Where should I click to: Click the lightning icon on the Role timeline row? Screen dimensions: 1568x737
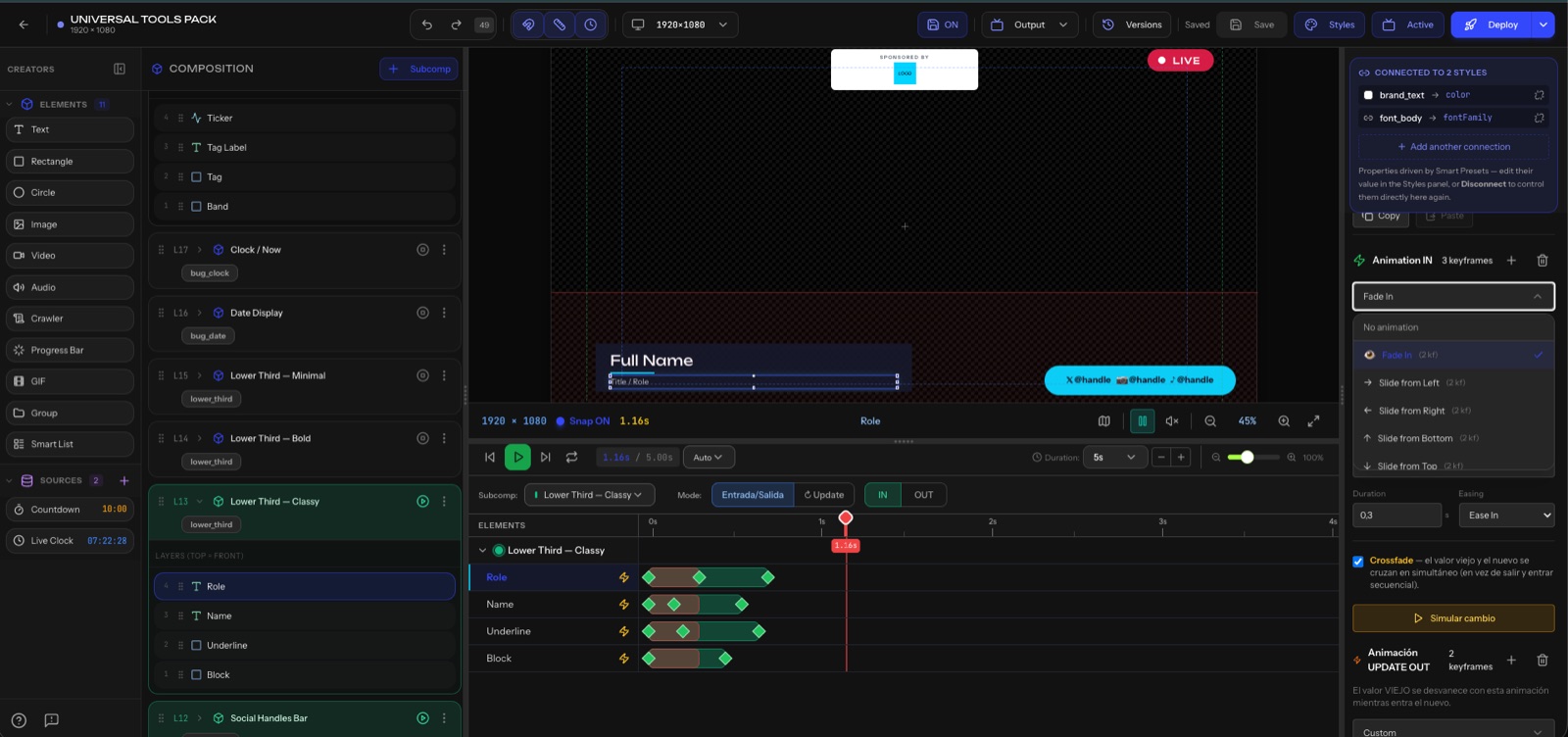coord(623,577)
